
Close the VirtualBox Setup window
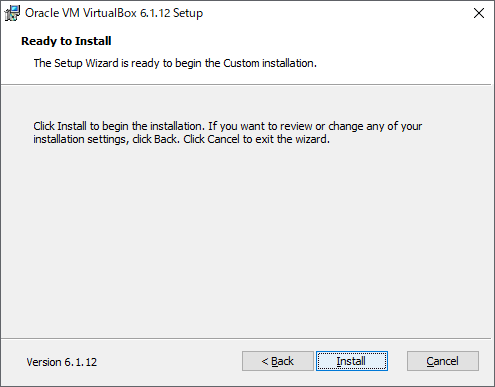click(x=479, y=13)
